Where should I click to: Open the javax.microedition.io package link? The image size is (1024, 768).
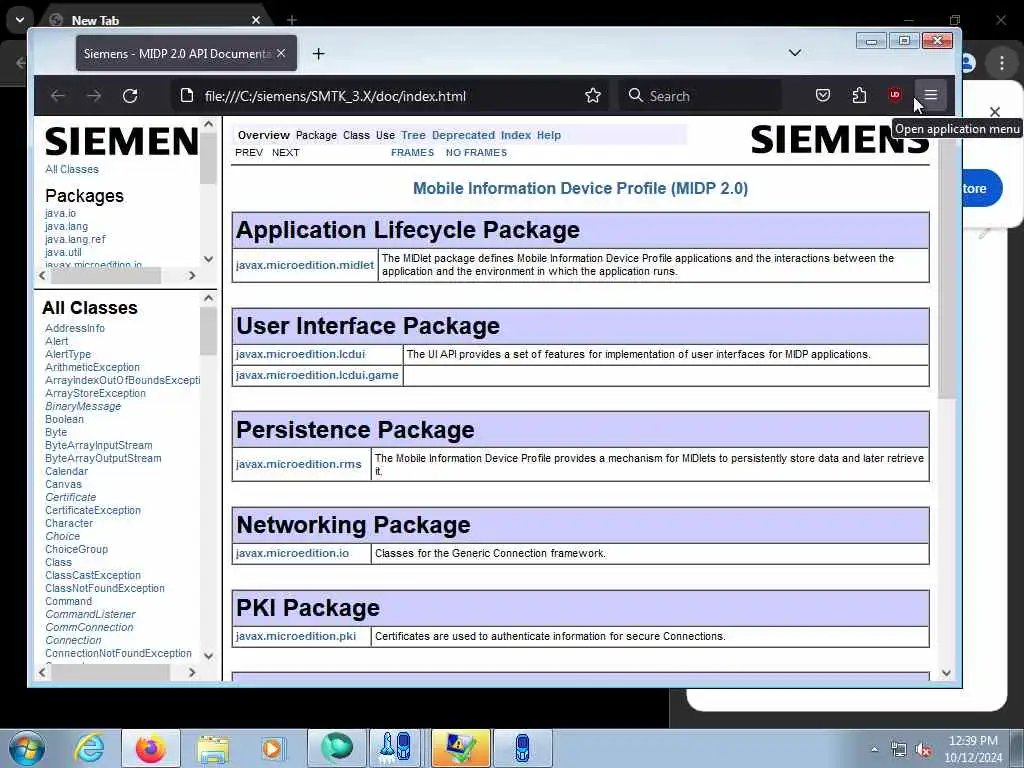[x=293, y=553]
